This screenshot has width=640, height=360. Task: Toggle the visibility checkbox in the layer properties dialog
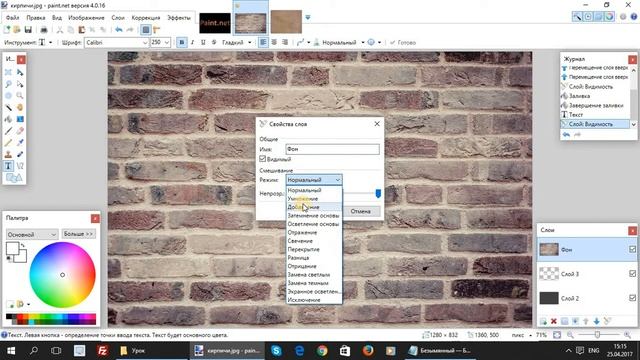(262, 159)
